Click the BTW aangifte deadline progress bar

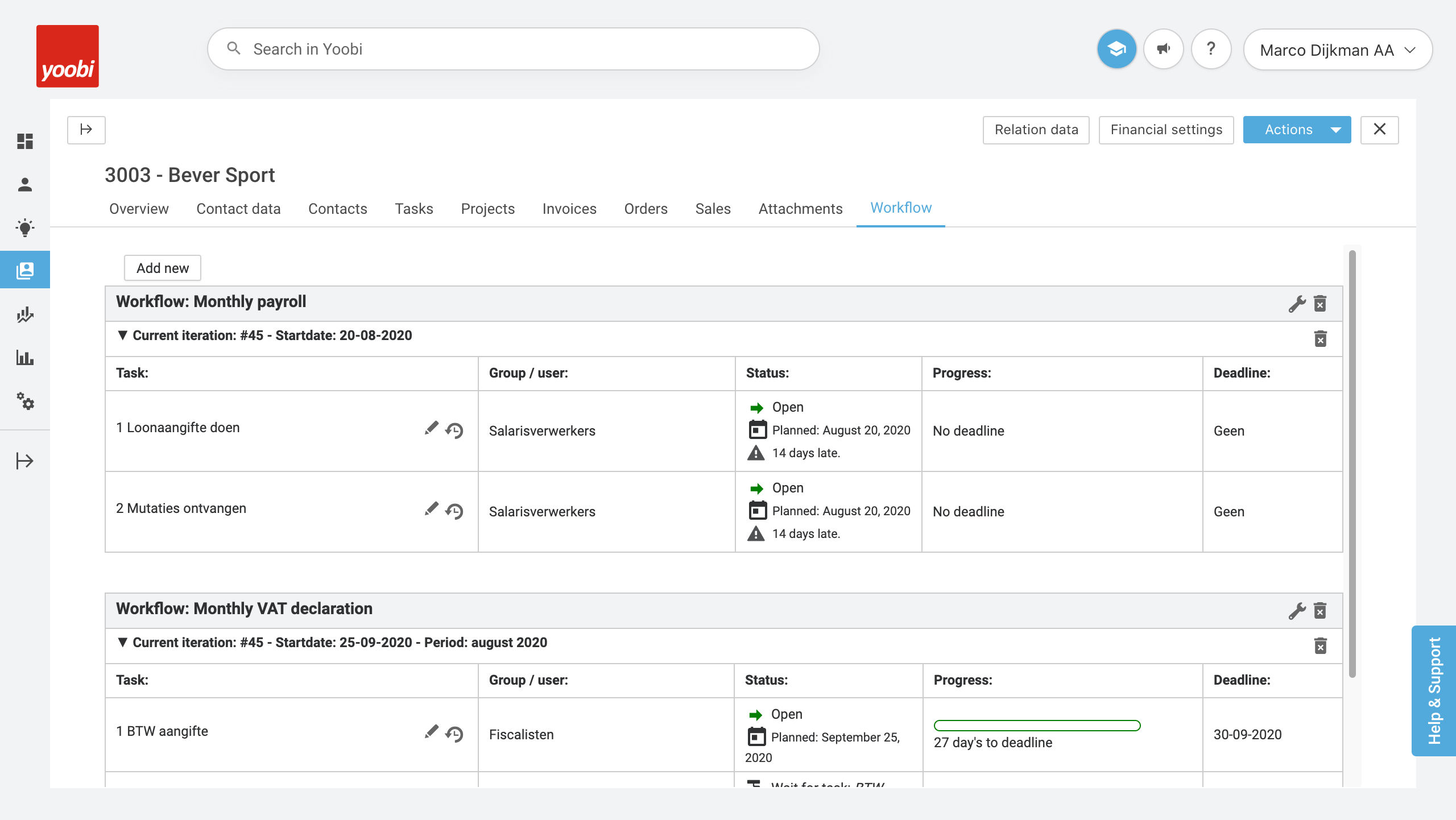click(1037, 725)
